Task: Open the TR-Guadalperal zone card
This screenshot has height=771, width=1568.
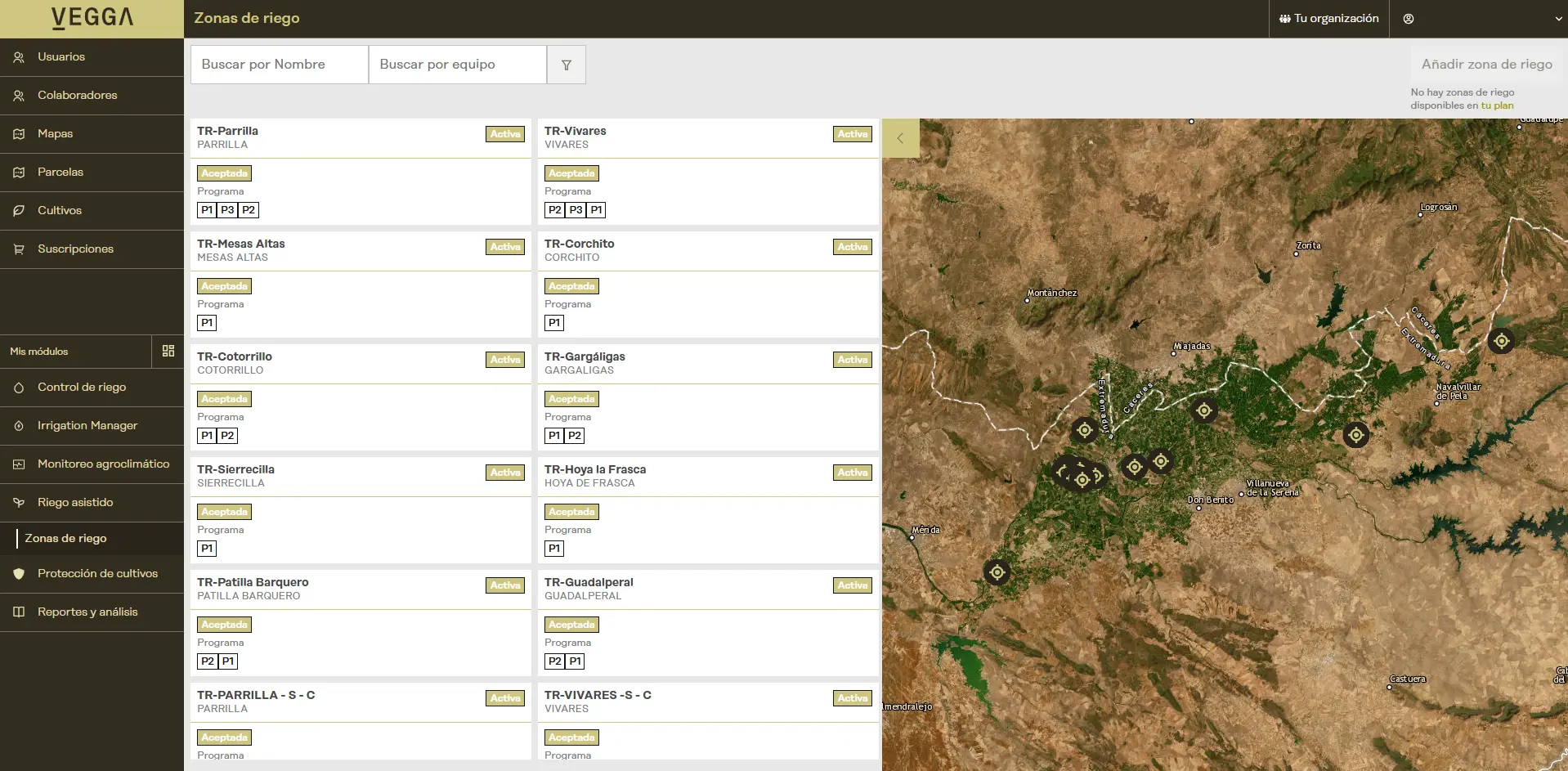Action: pos(708,623)
